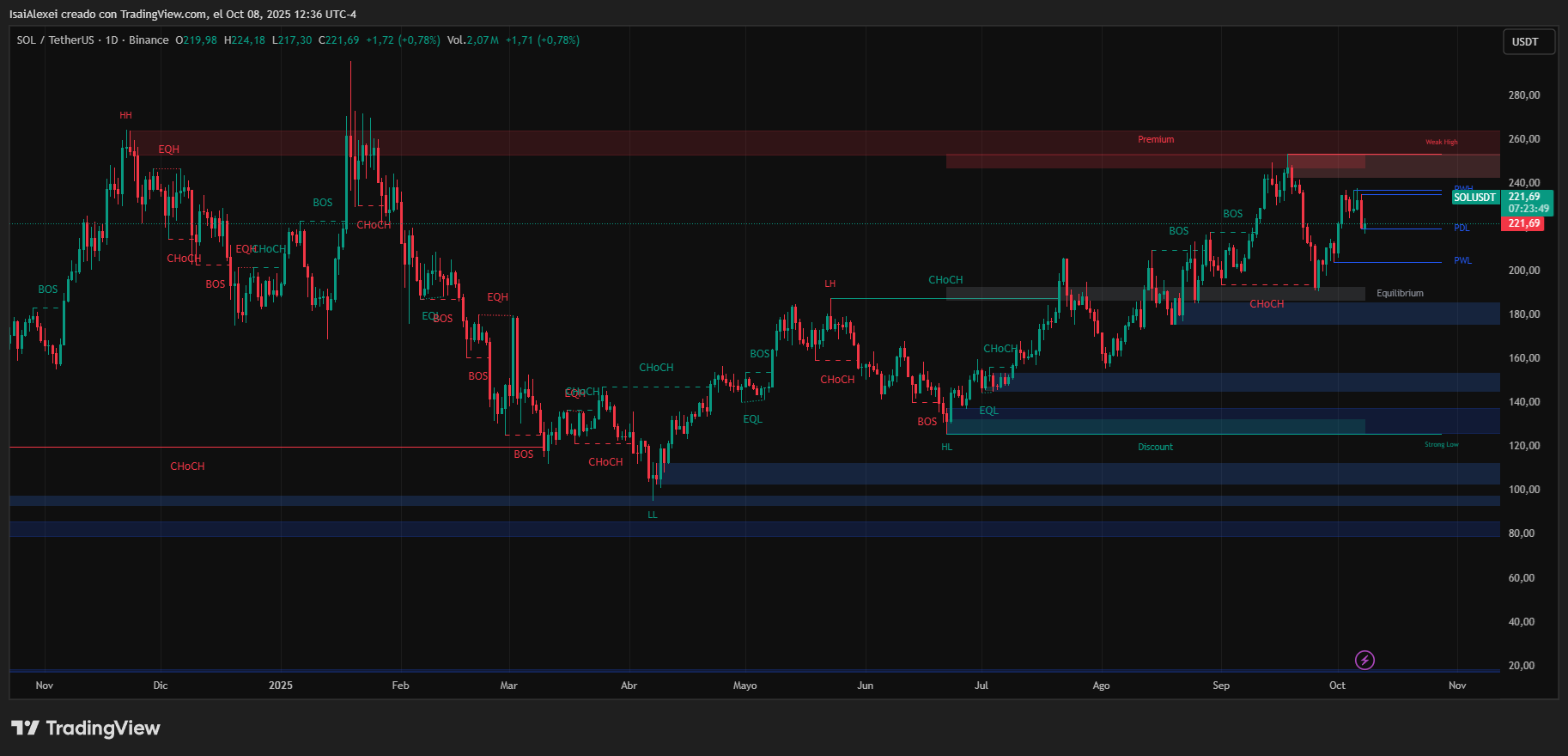Click the TradingView logo at bottom left
Viewport: 1568px width, 756px height.
click(x=86, y=729)
